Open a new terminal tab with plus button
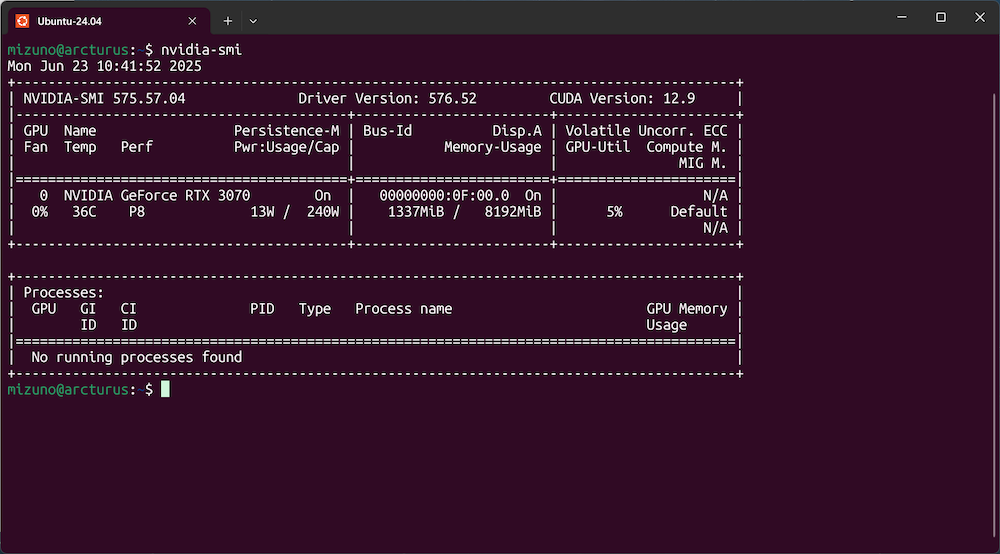This screenshot has width=1000, height=554. coord(228,20)
